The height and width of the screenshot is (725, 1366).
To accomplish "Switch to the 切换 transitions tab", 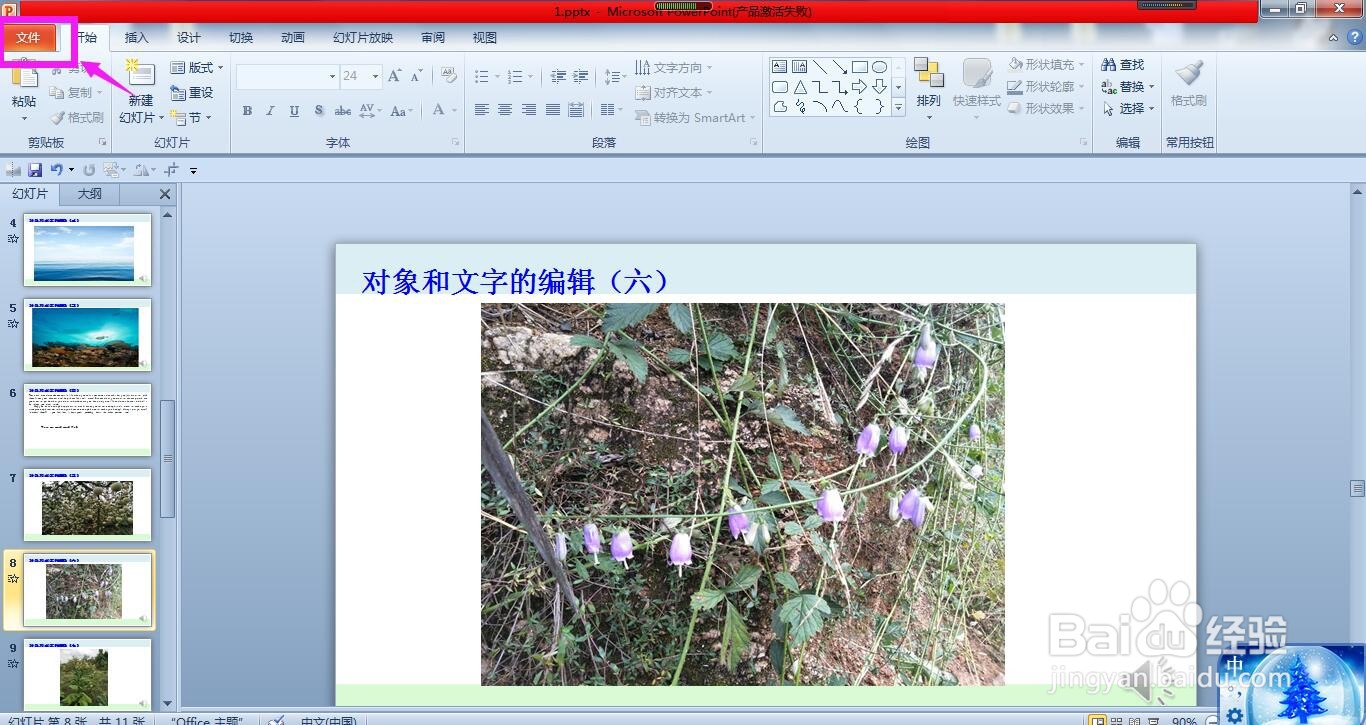I will click(241, 38).
